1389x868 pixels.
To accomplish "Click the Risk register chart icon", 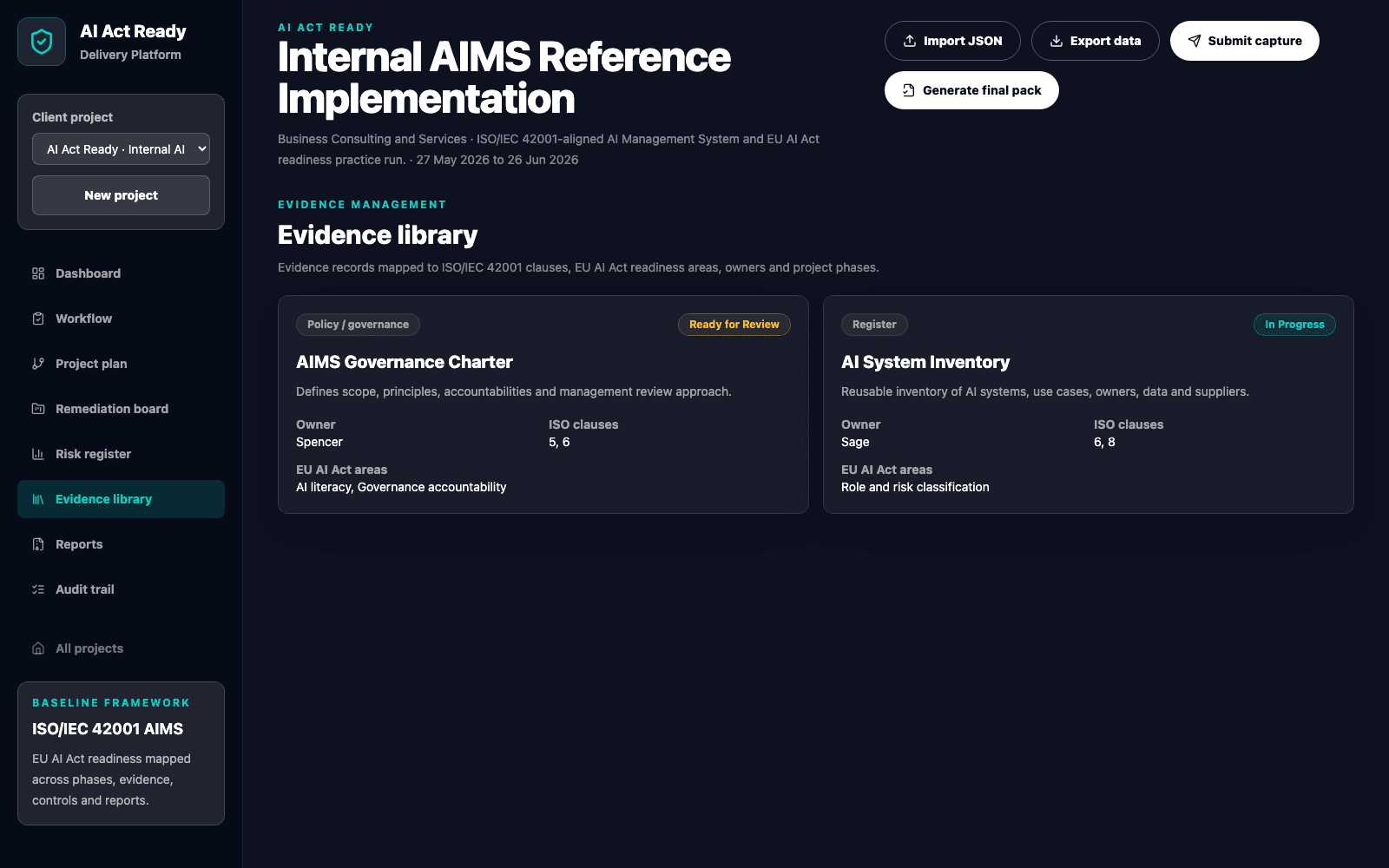I will pyautogui.click(x=38, y=454).
